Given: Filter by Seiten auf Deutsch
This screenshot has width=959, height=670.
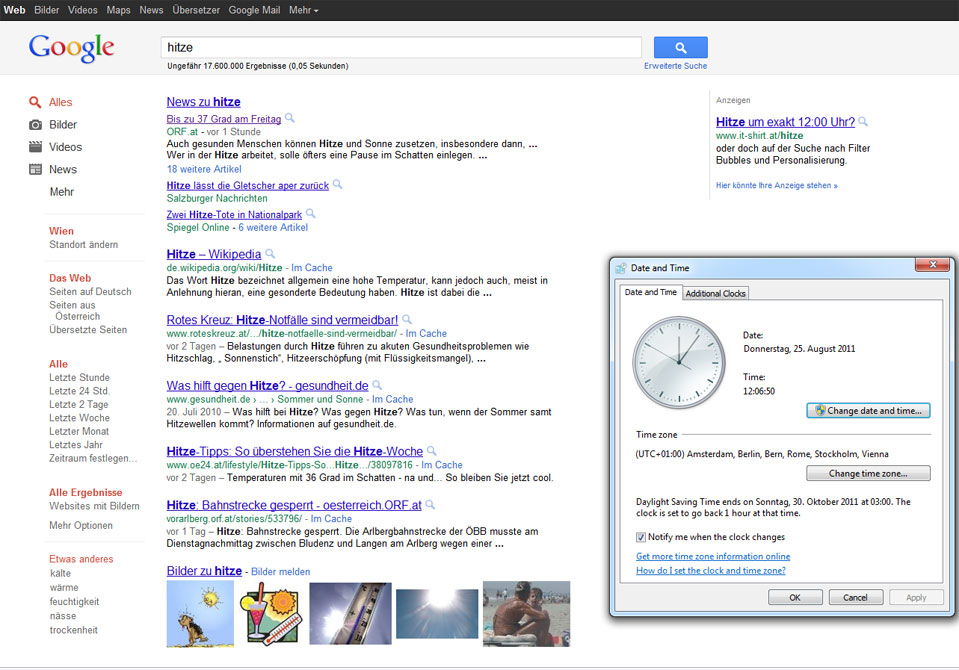Looking at the screenshot, I should tap(91, 291).
